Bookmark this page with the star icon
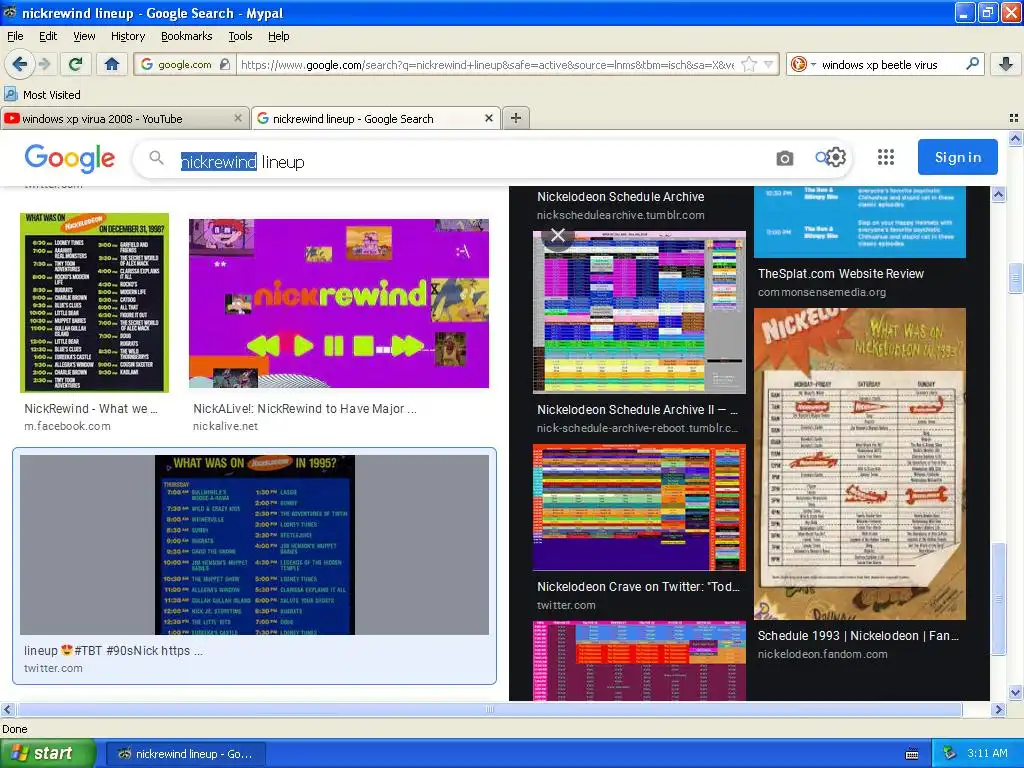This screenshot has height=768, width=1024. (x=749, y=64)
